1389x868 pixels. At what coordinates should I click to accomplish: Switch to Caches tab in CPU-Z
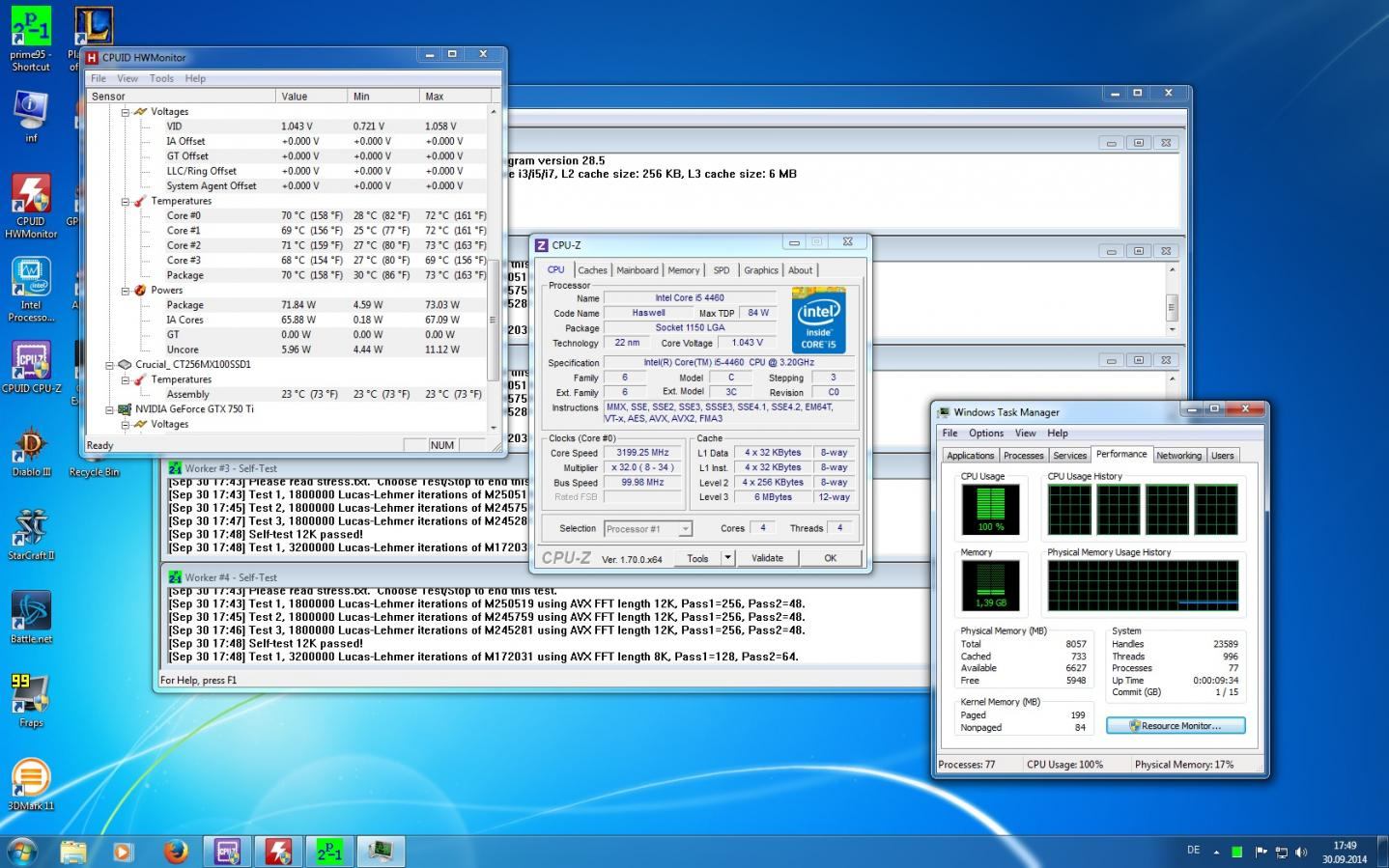pyautogui.click(x=592, y=270)
